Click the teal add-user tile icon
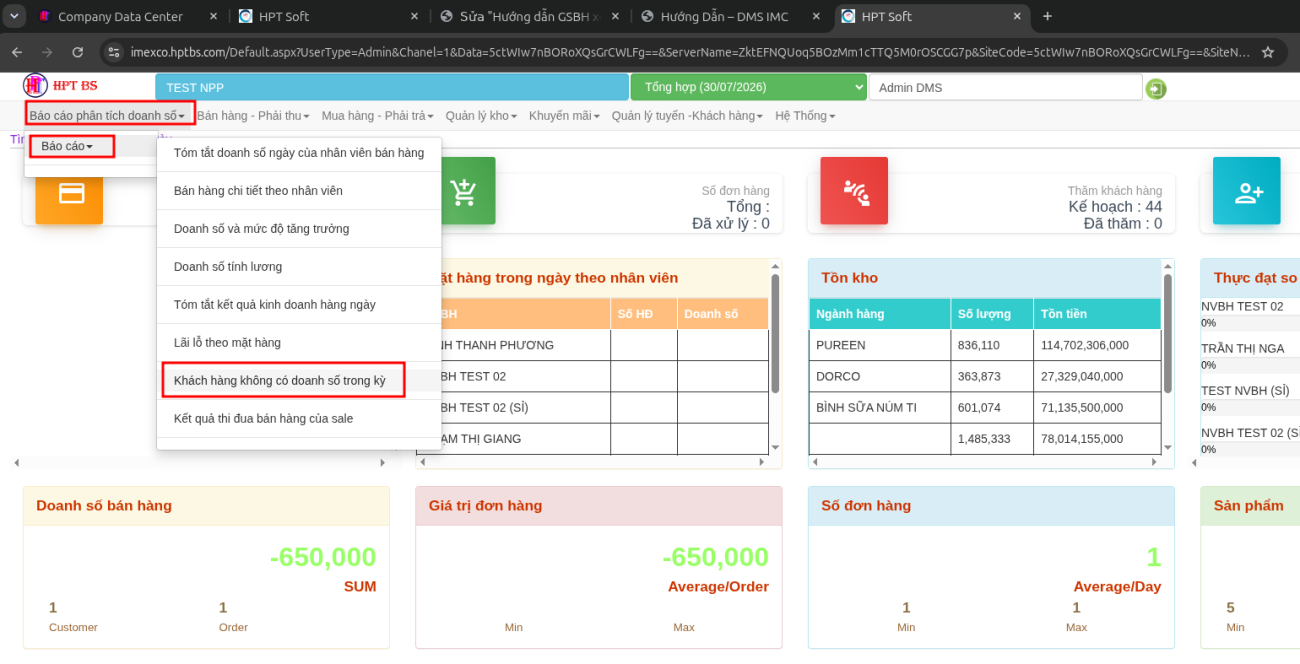 click(1247, 190)
